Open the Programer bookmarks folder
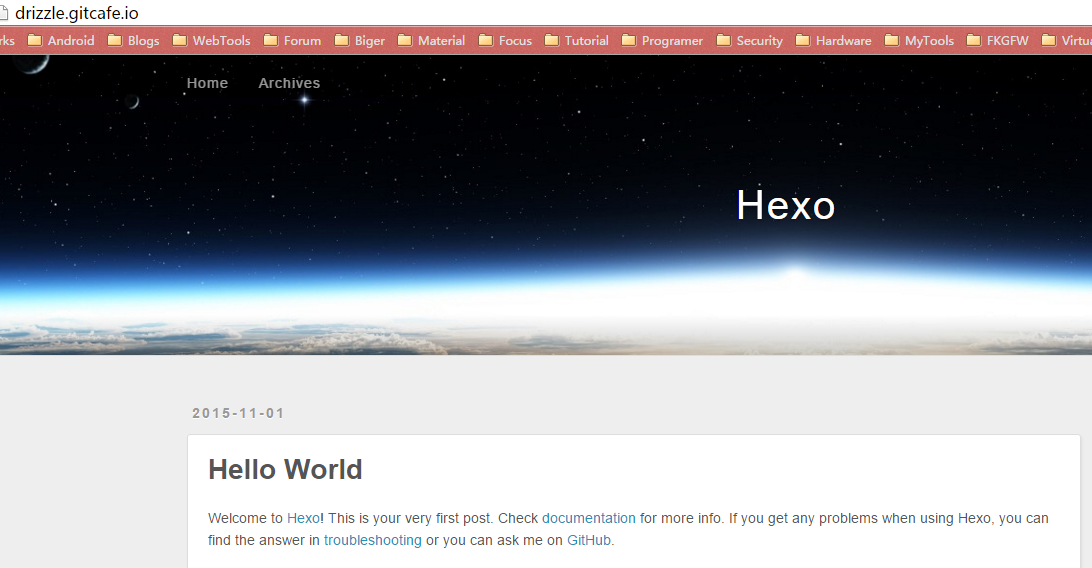Screen dimensions: 1092x568 click(x=662, y=40)
